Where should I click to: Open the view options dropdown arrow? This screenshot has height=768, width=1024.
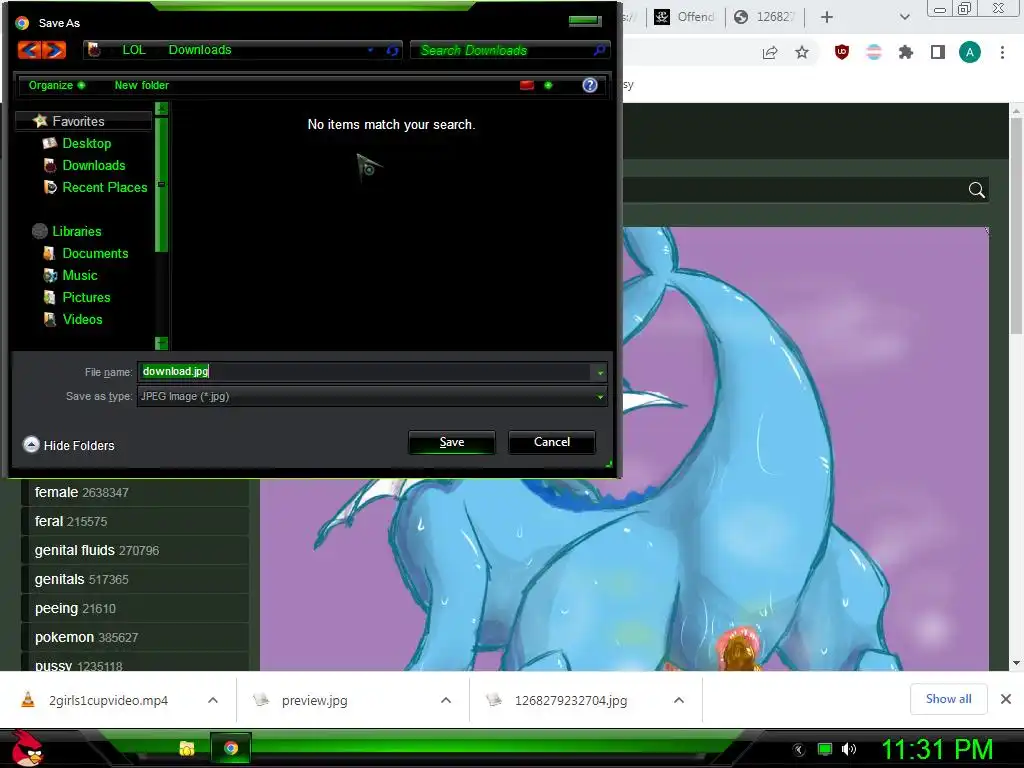(548, 85)
